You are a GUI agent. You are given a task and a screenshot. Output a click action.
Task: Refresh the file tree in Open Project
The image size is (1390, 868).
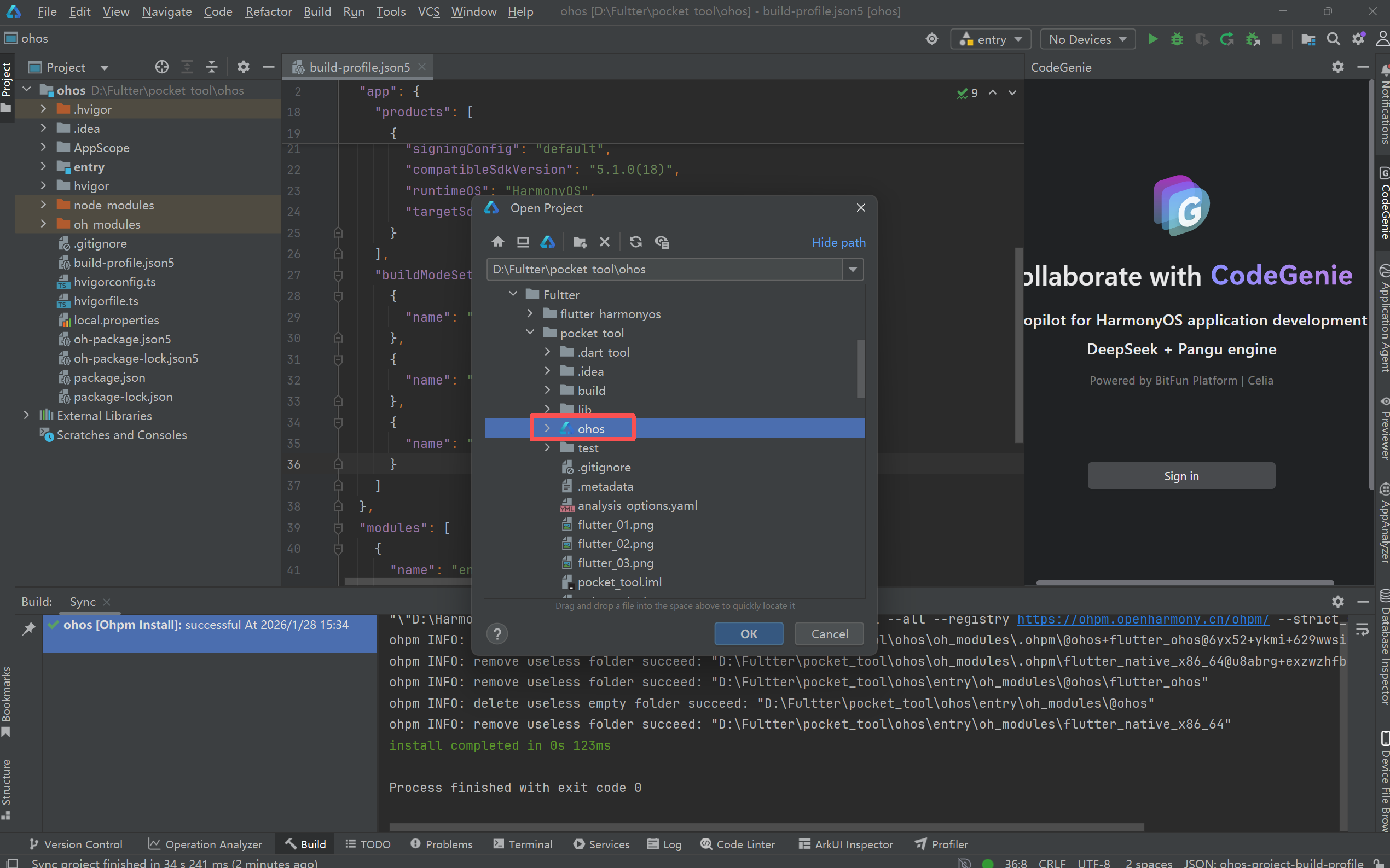[635, 242]
